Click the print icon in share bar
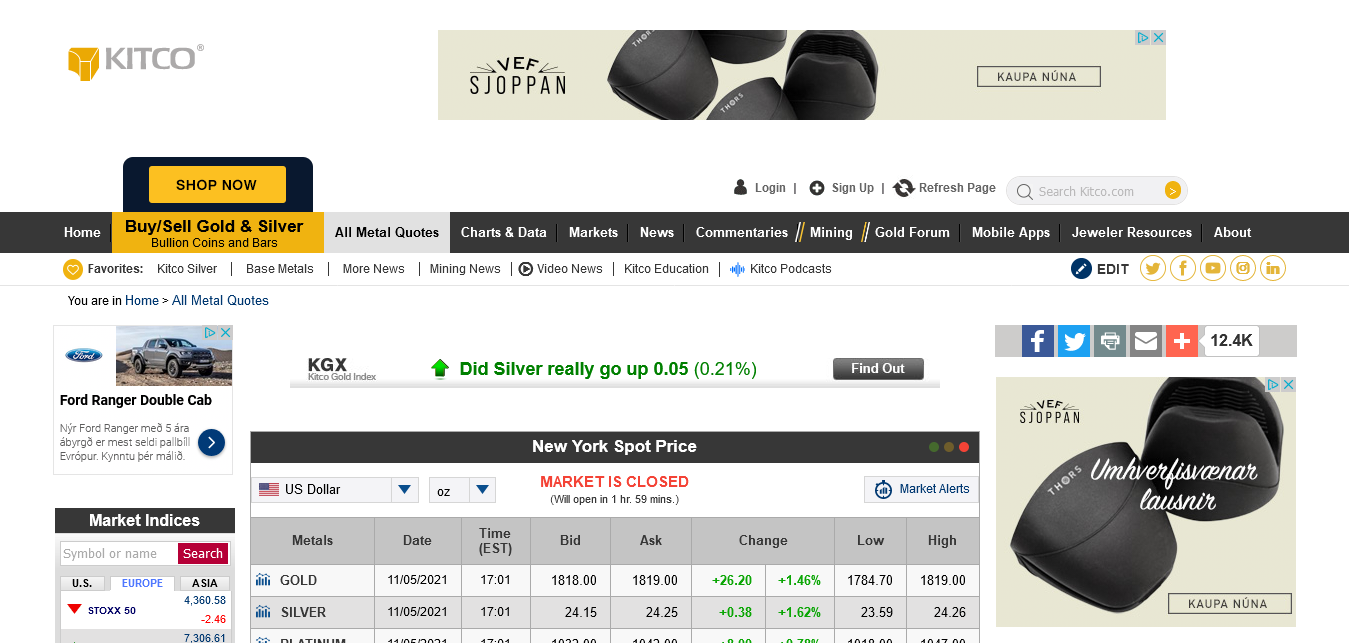 [x=1109, y=341]
